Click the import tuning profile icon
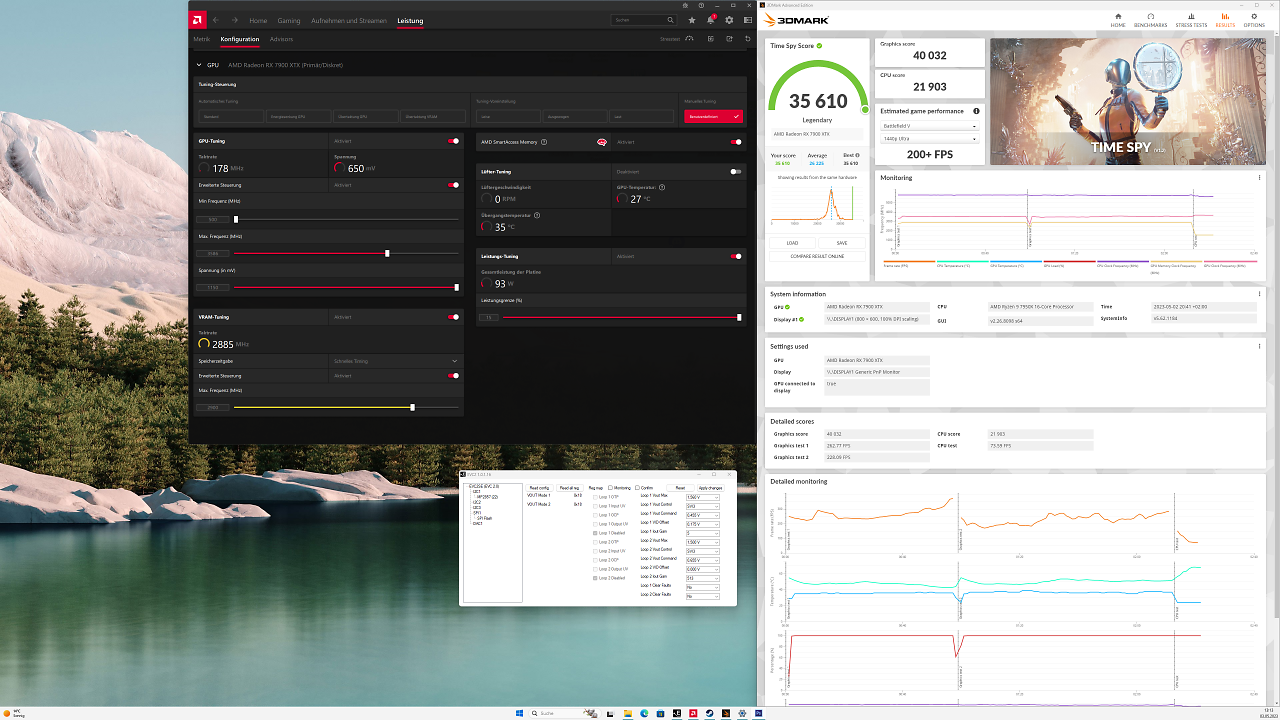 (710, 39)
